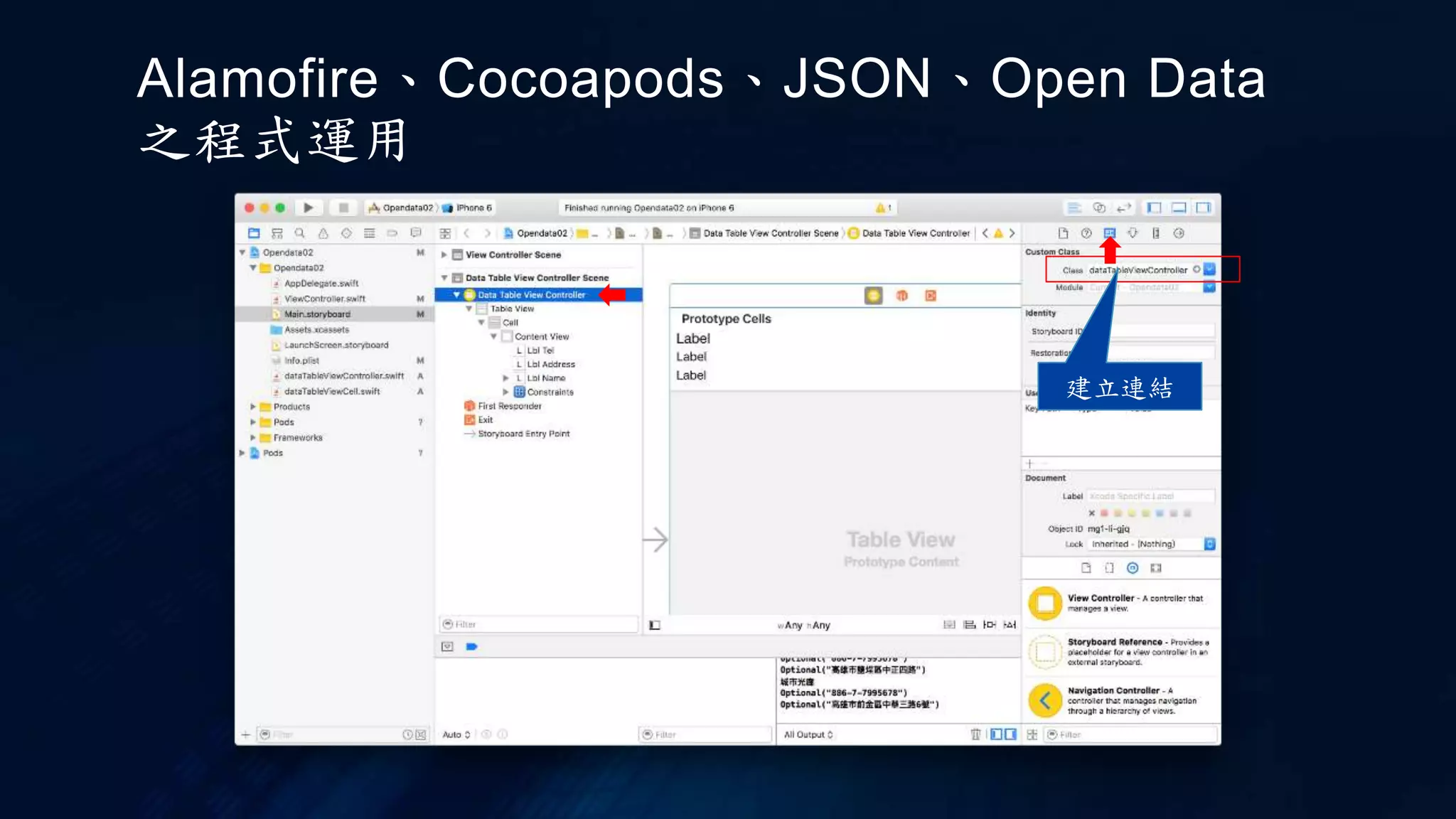Viewport: 1456px width, 819px height.
Task: Toggle the navigator panel visibility
Action: [1155, 208]
